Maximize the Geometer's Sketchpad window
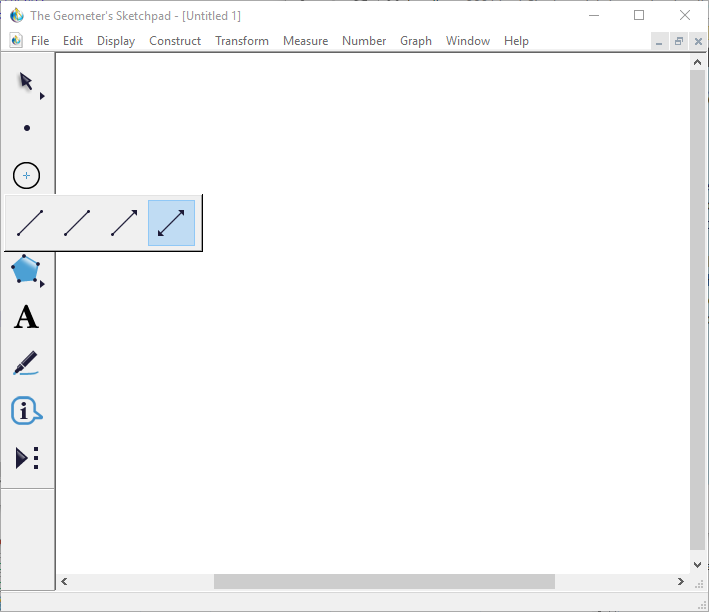The height and width of the screenshot is (612, 709). 639,15
